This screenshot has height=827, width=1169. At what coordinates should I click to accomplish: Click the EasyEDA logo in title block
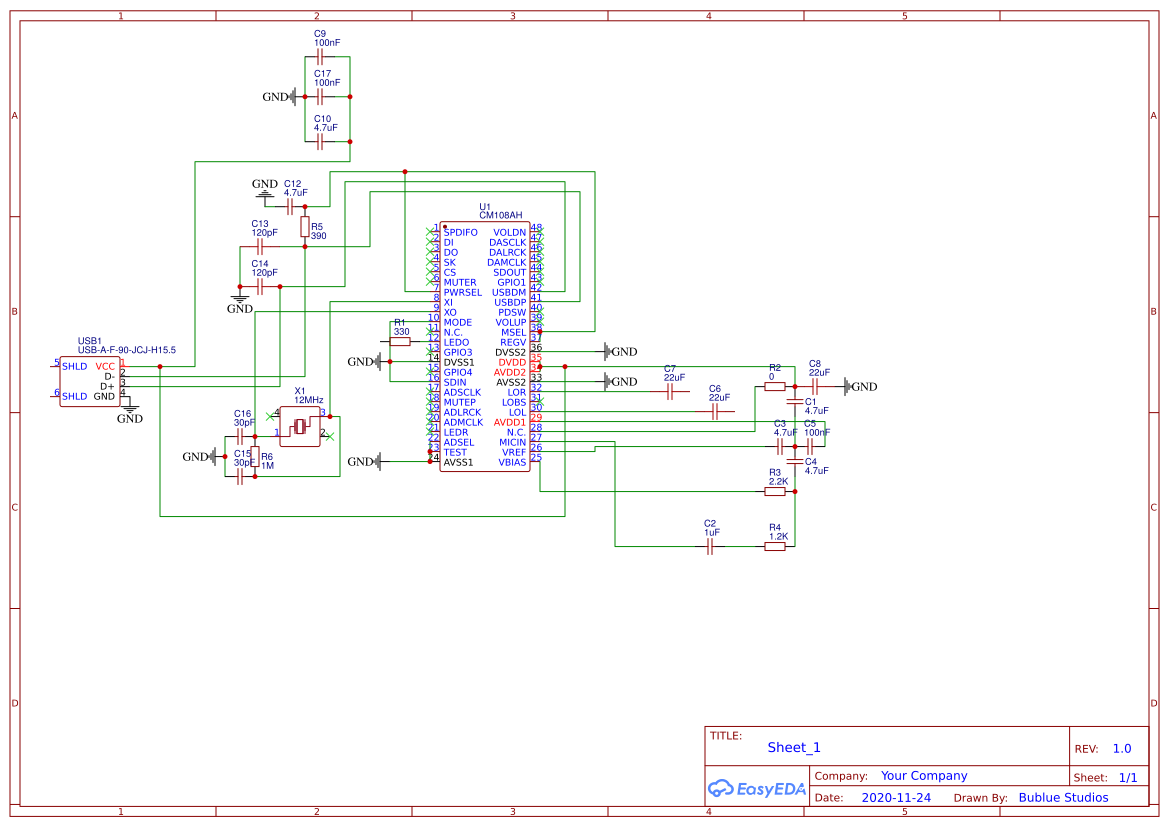click(x=756, y=789)
